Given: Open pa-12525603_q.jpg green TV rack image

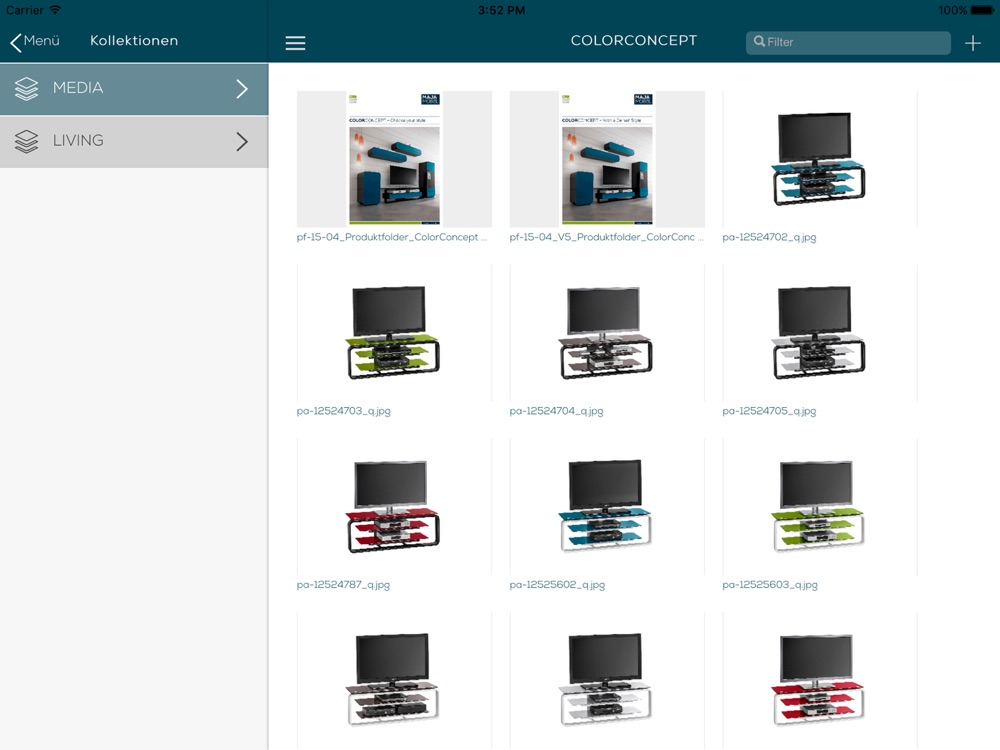Looking at the screenshot, I should [819, 507].
